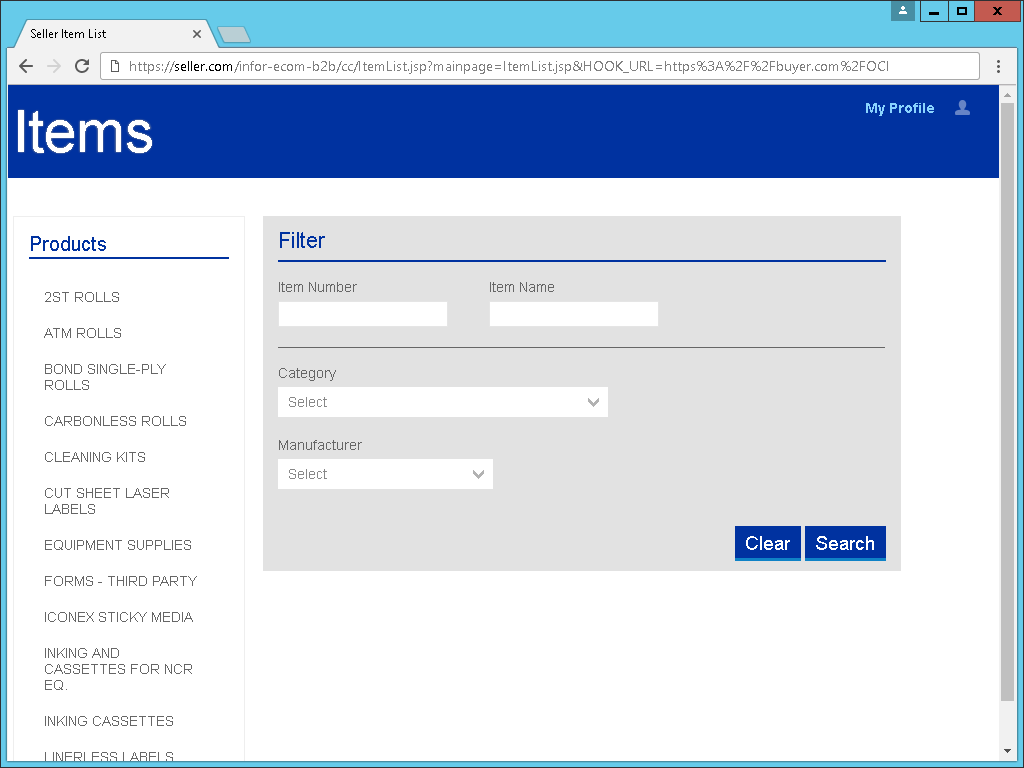Focus the Item Number input field
The image size is (1024, 768).
[x=362, y=314]
